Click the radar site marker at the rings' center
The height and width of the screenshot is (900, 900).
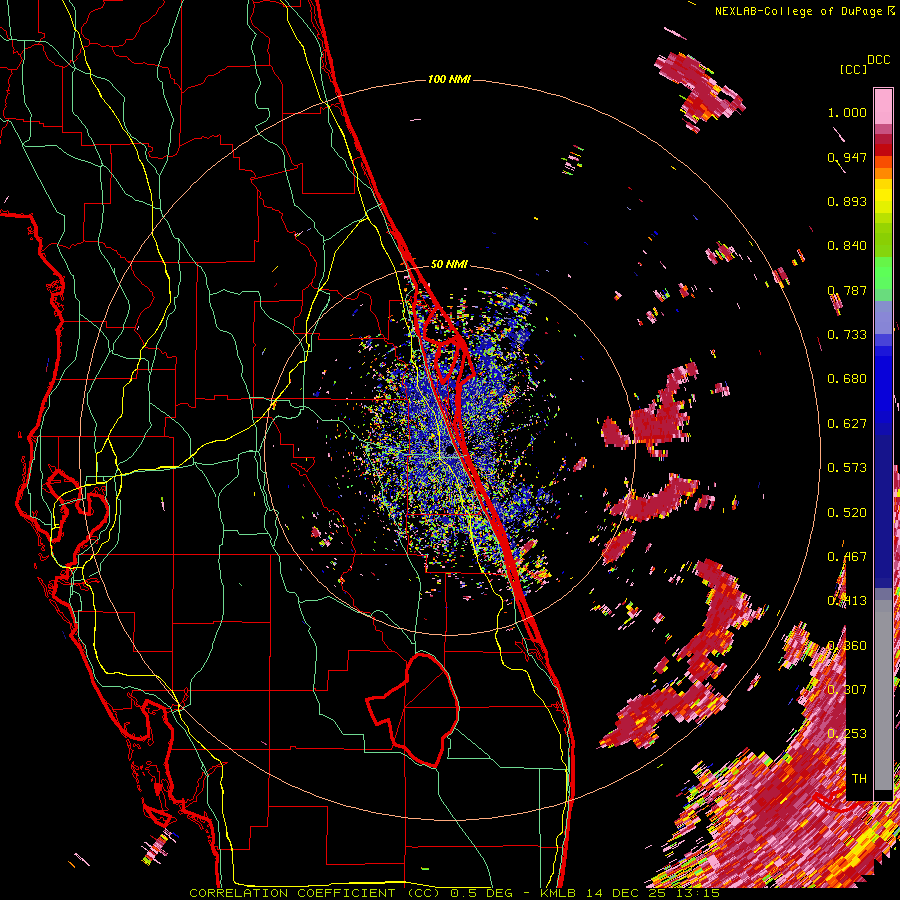[448, 451]
